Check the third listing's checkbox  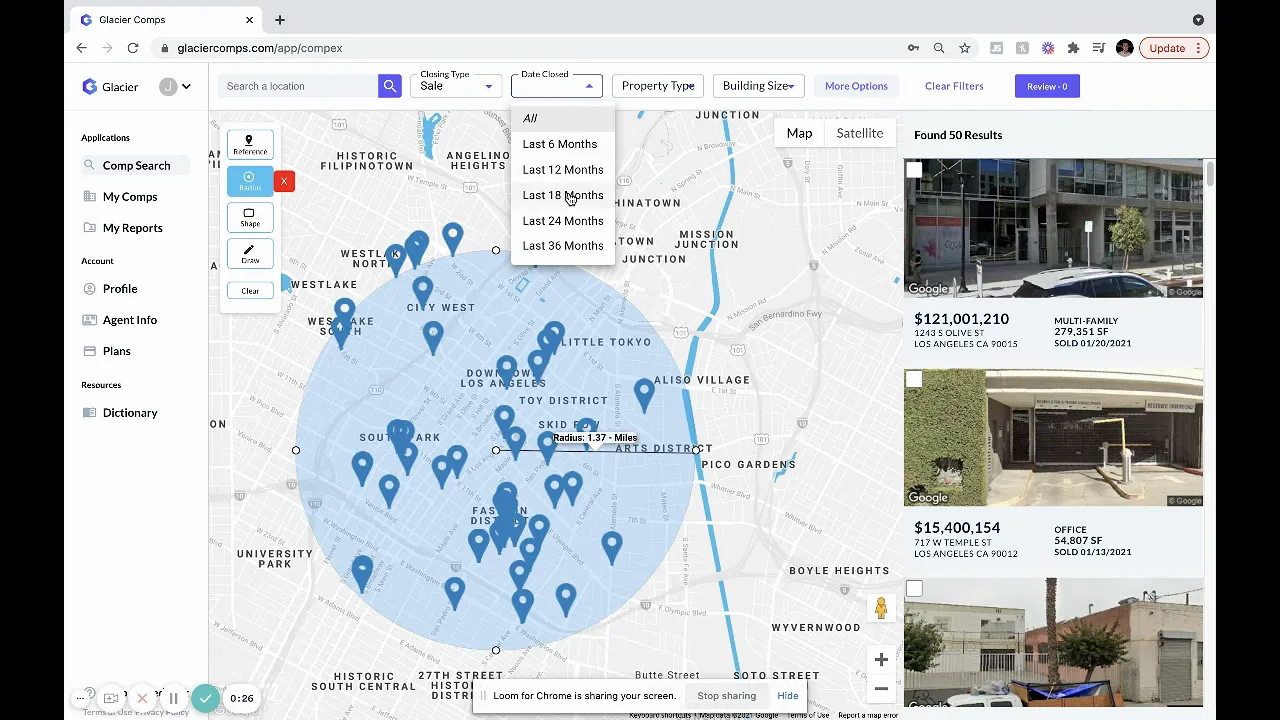point(914,589)
